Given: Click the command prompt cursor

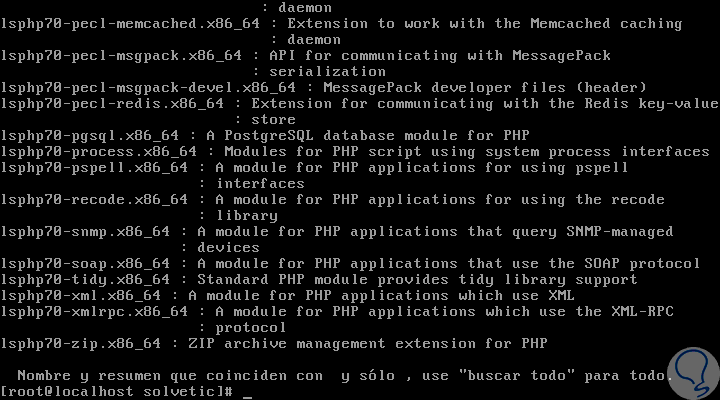Looking at the screenshot, I should pyautogui.click(x=247, y=392).
